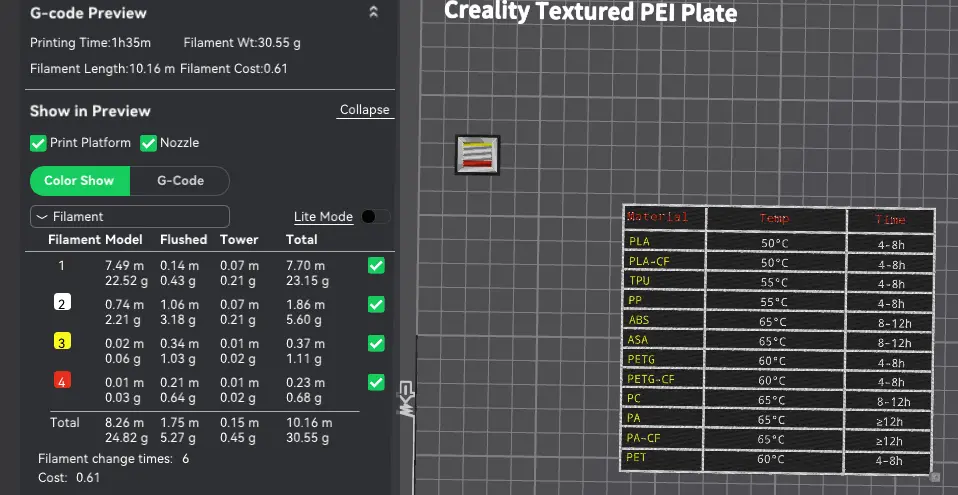The width and height of the screenshot is (958, 495).
Task: Click the Total column header
Action: click(301, 240)
